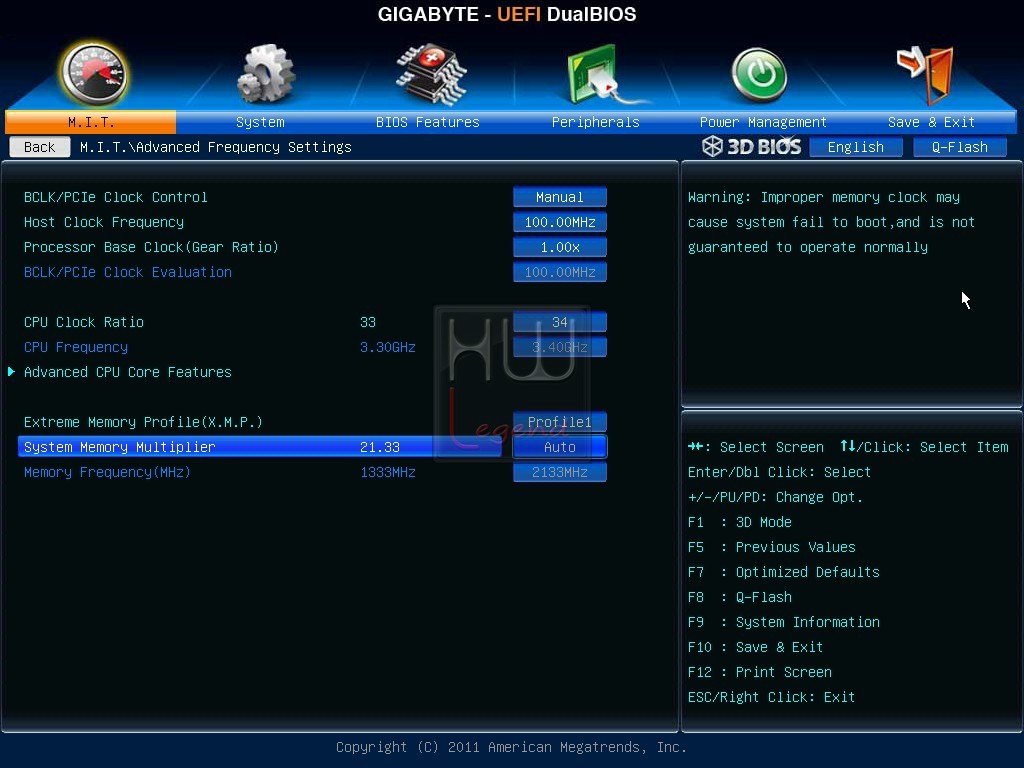Switch to the M.I.T. tab
Screen dimensions: 1024x768
click(91, 122)
